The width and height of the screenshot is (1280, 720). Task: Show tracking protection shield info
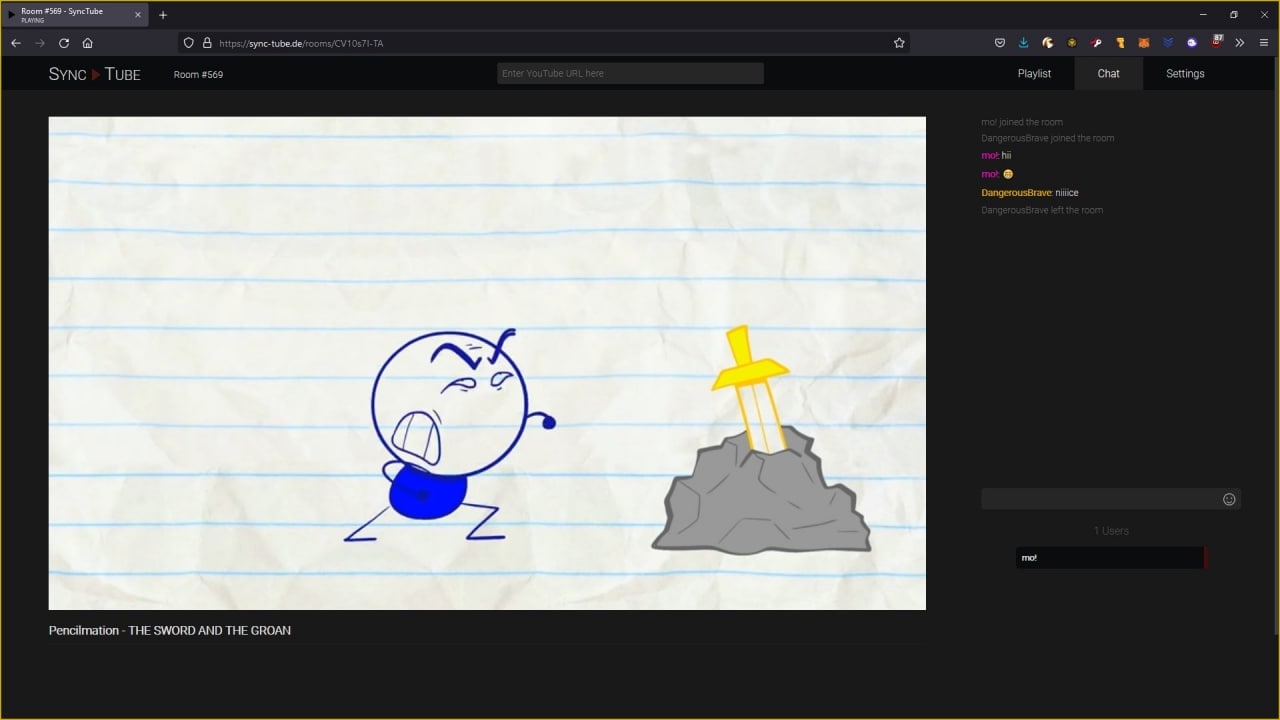pos(189,43)
